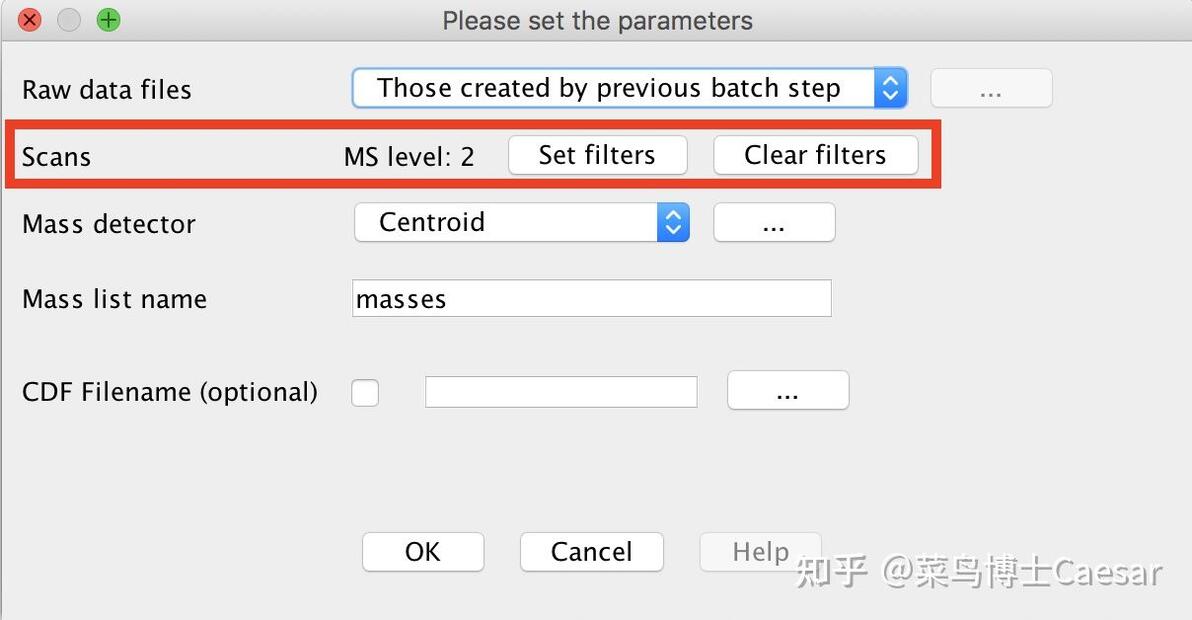
Task: Click the Mass detector dropdown arrow
Action: (x=673, y=222)
